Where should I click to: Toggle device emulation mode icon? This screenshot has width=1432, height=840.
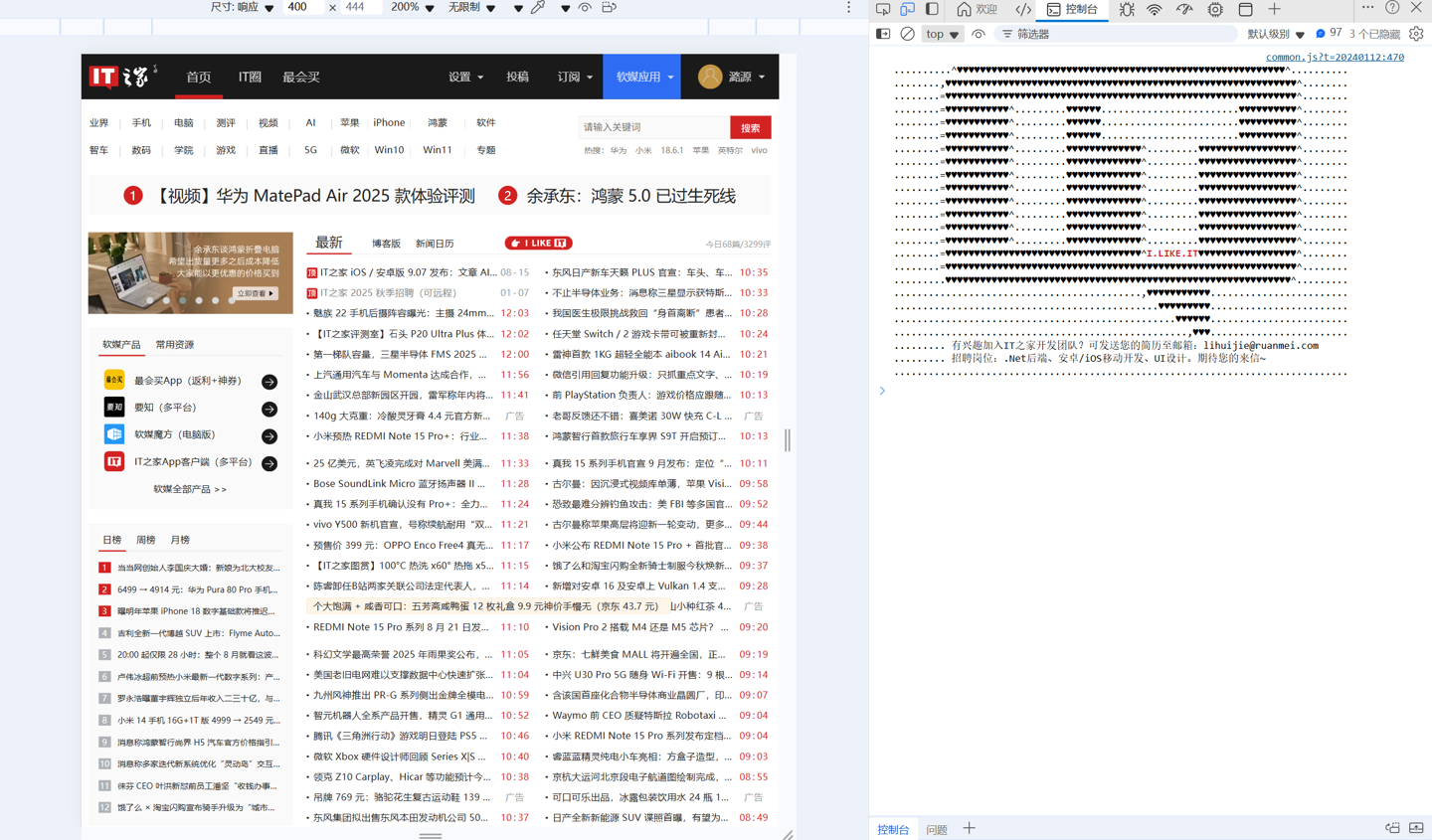[x=907, y=9]
